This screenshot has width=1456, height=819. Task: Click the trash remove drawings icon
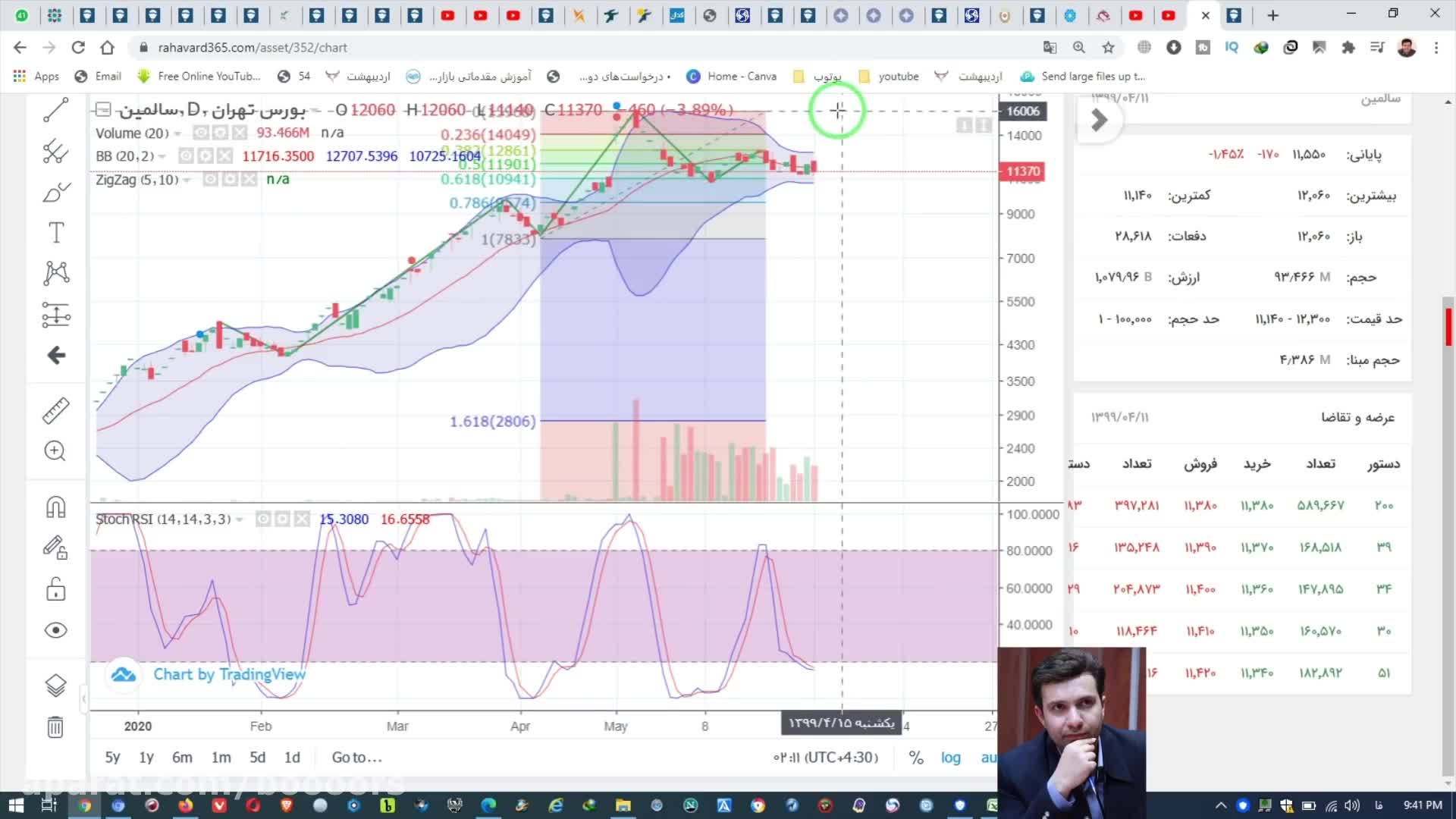[x=55, y=727]
